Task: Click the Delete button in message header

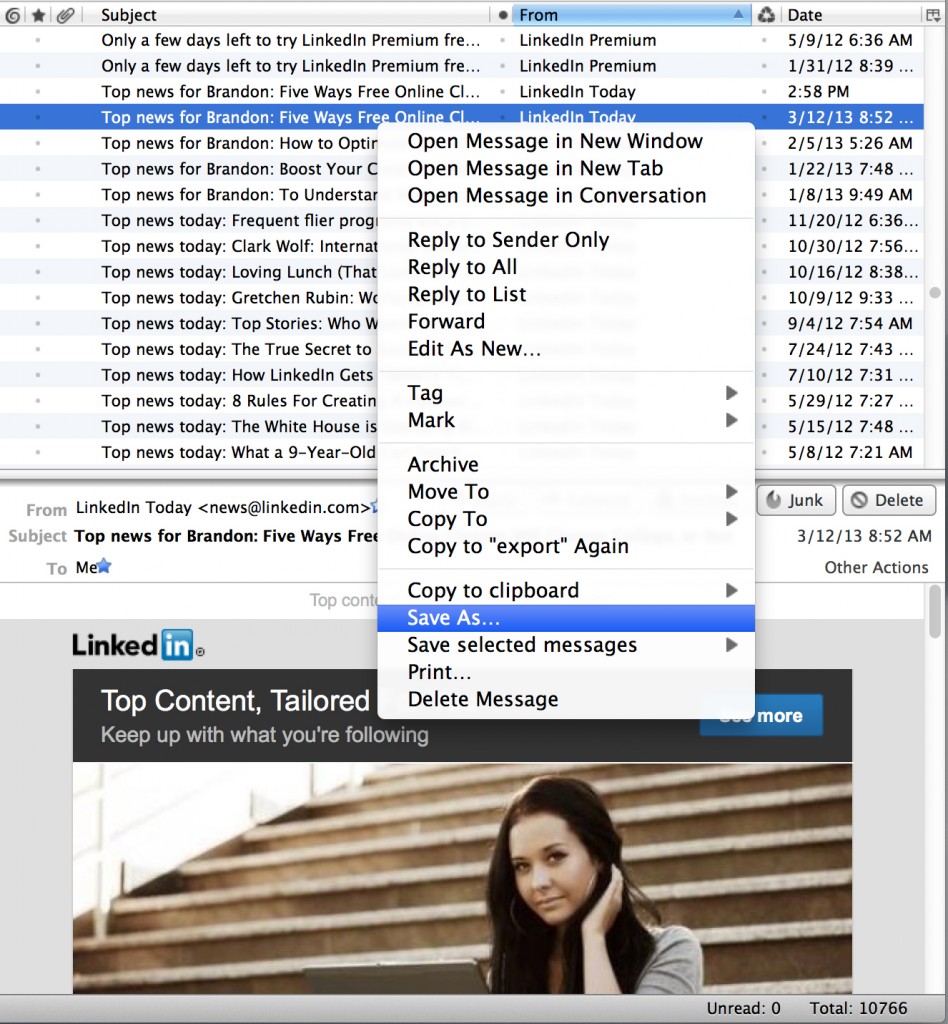Action: (889, 500)
